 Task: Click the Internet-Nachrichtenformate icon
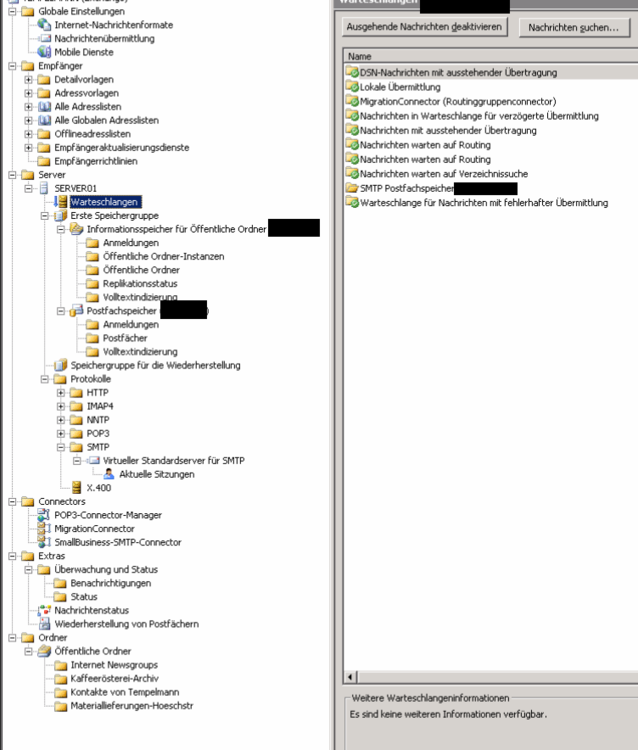(44, 24)
